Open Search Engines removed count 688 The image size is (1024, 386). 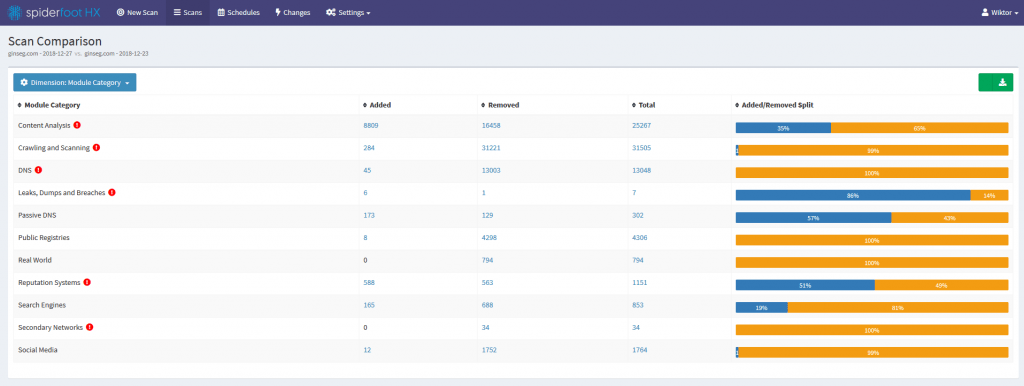click(487, 305)
